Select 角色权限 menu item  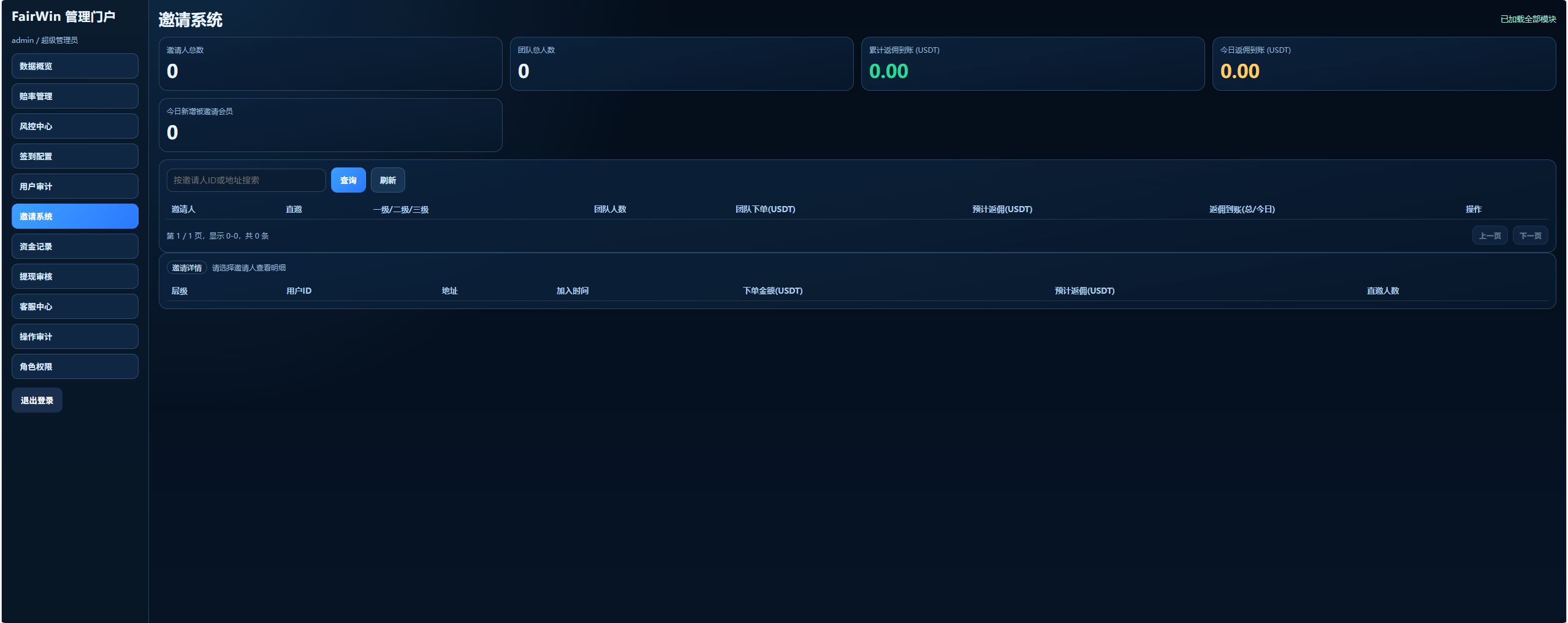(x=75, y=367)
